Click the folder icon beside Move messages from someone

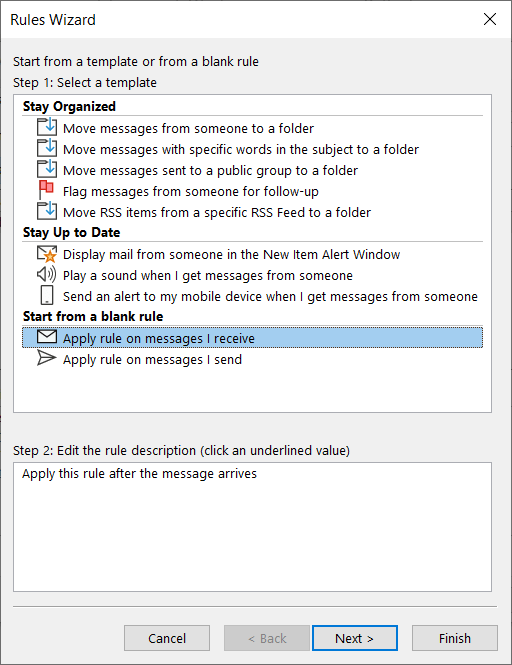pyautogui.click(x=47, y=127)
